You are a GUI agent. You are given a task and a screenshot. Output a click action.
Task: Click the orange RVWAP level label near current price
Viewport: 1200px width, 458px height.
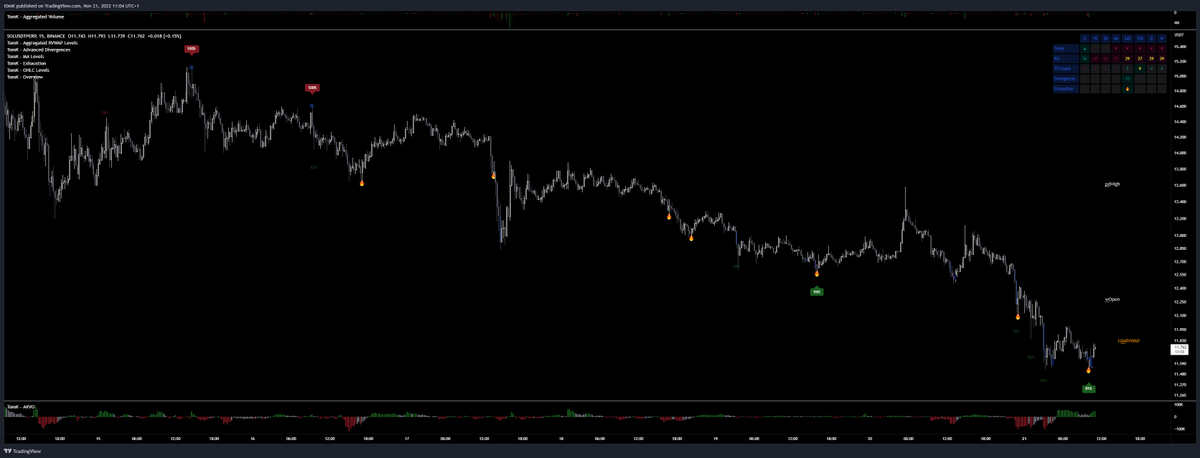click(x=1129, y=341)
